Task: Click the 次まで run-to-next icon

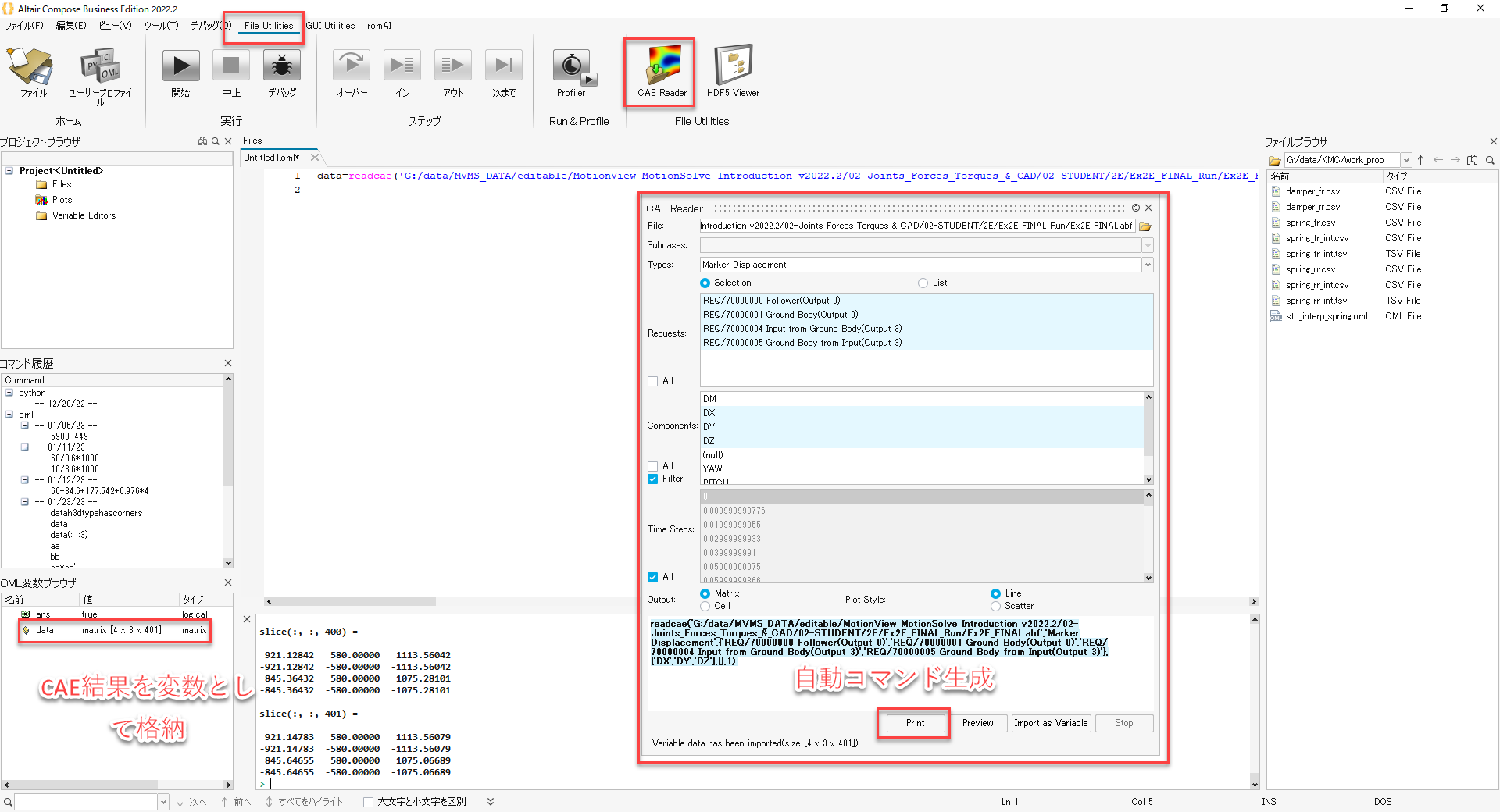Action: tap(504, 66)
